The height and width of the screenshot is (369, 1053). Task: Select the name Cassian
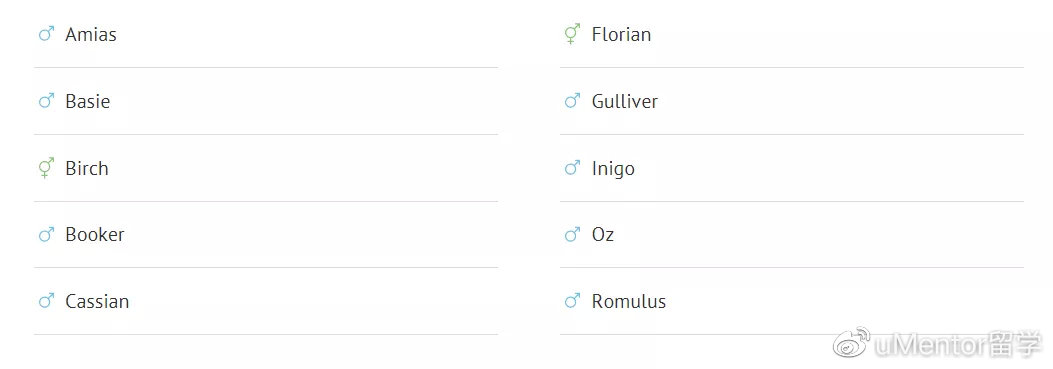(97, 301)
